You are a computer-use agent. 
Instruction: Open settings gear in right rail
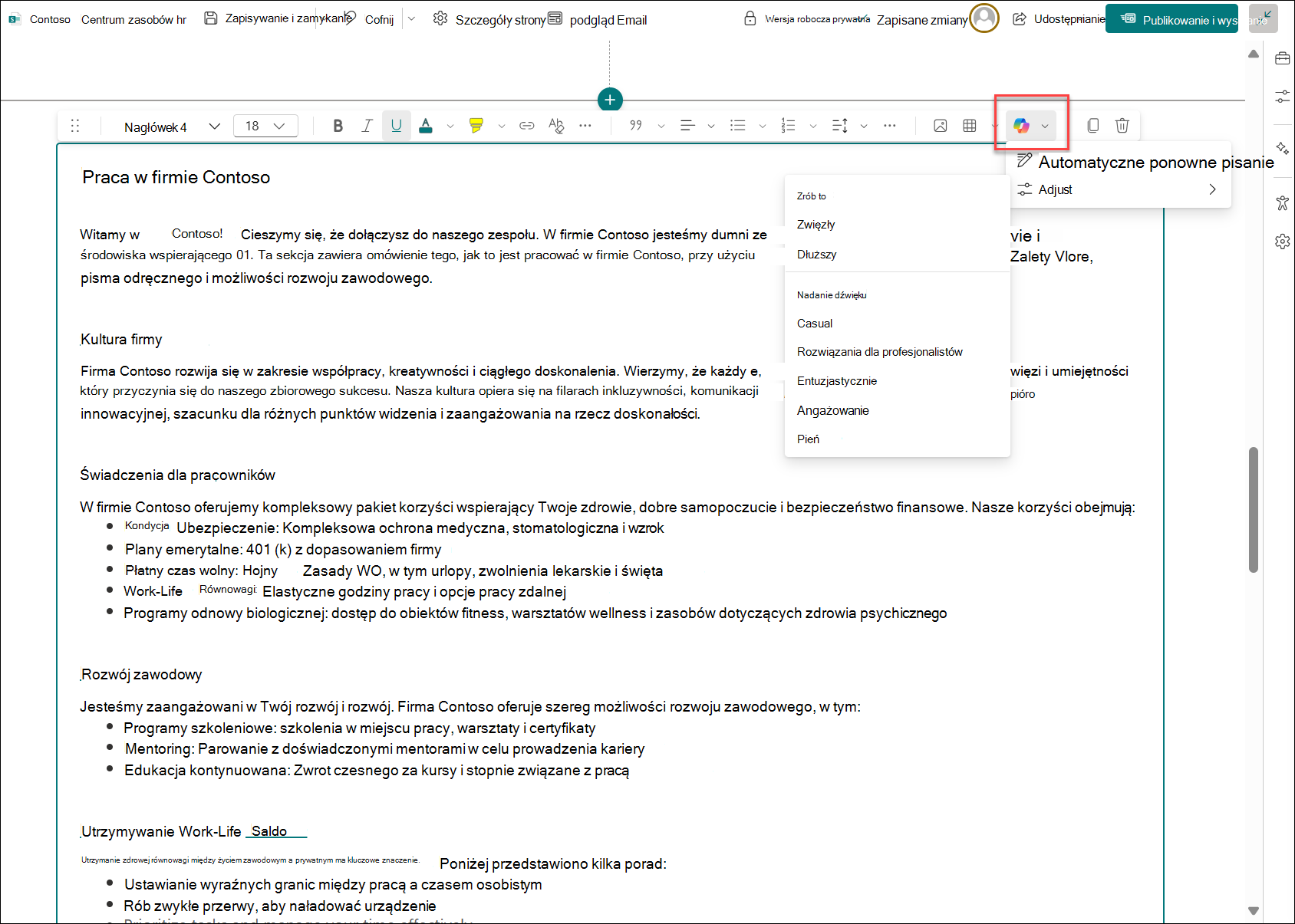coord(1282,242)
